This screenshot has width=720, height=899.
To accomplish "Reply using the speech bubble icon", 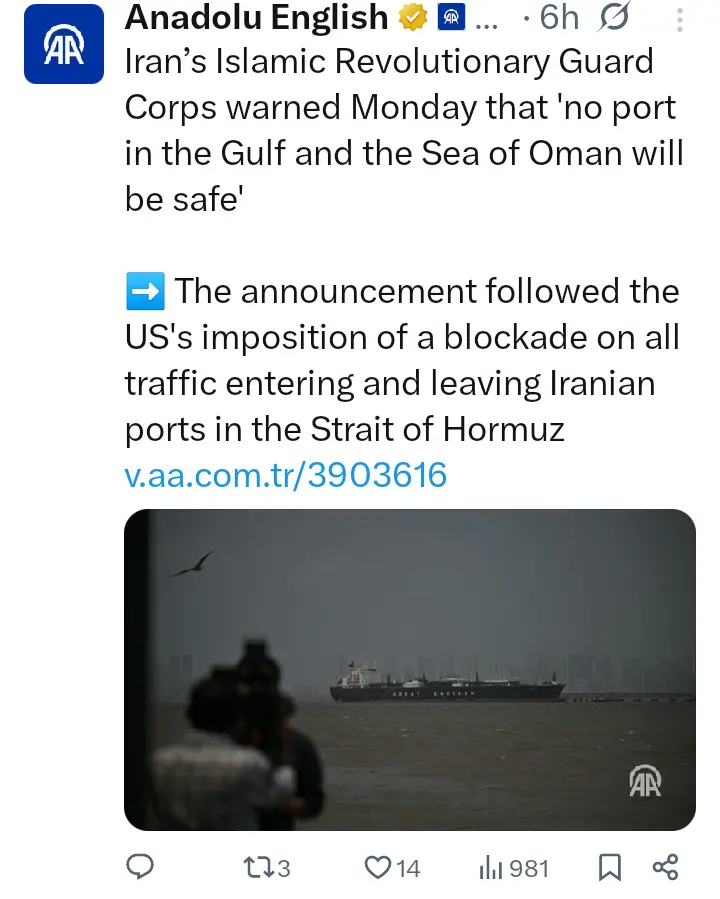I will (142, 867).
